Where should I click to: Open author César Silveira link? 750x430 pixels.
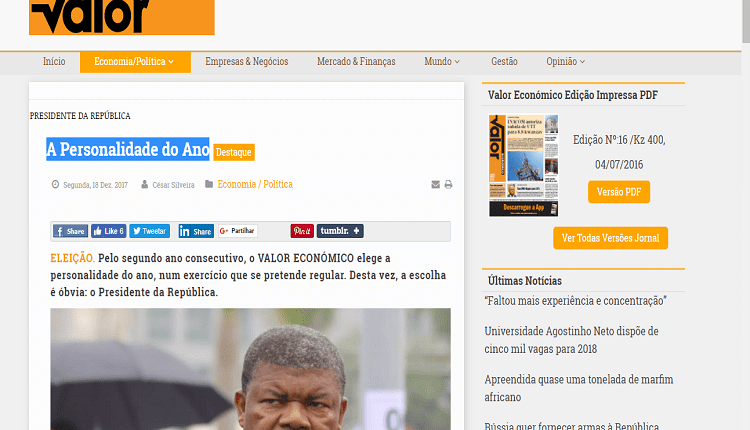[x=173, y=185]
